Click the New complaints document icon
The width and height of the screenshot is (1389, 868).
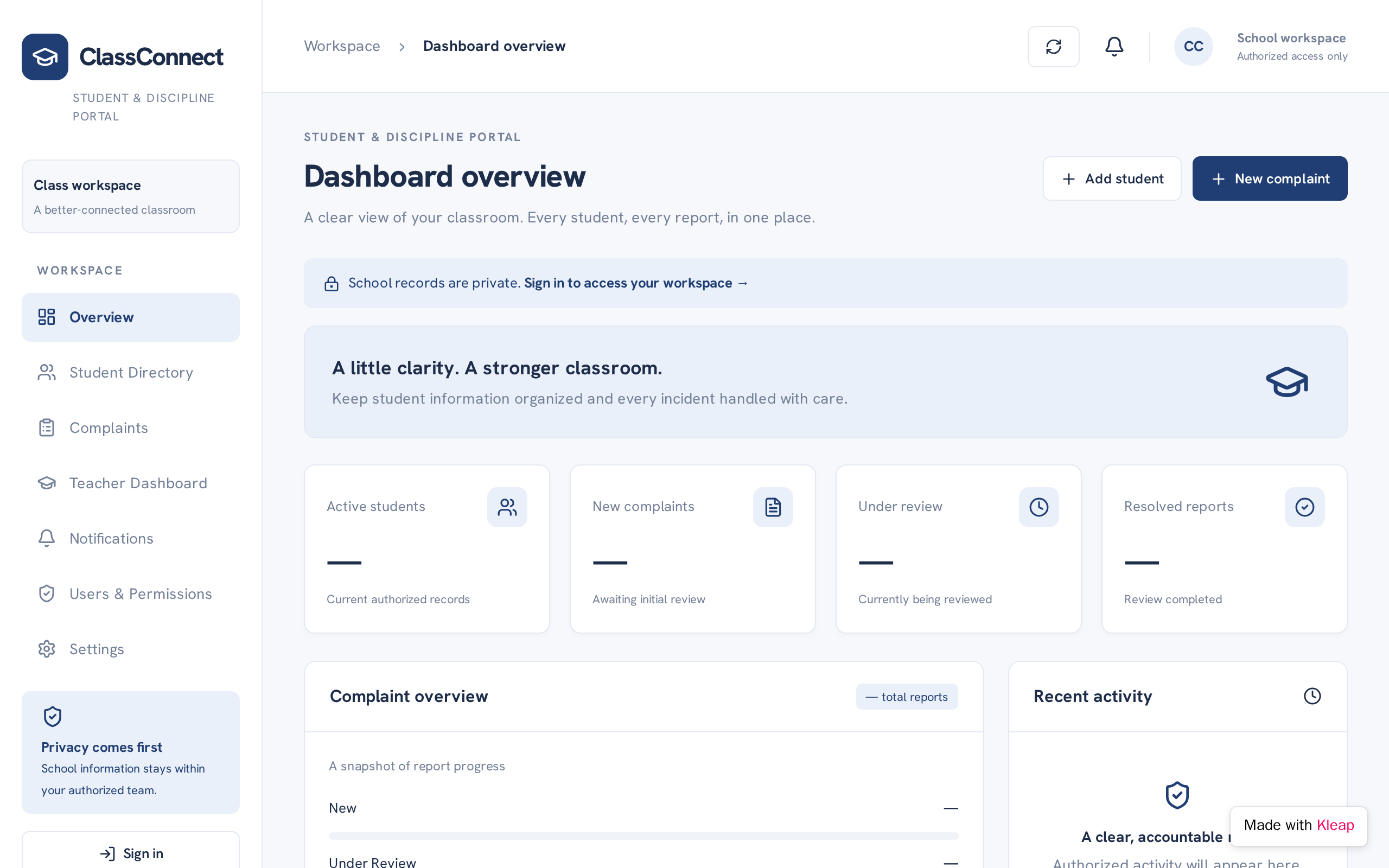click(773, 507)
